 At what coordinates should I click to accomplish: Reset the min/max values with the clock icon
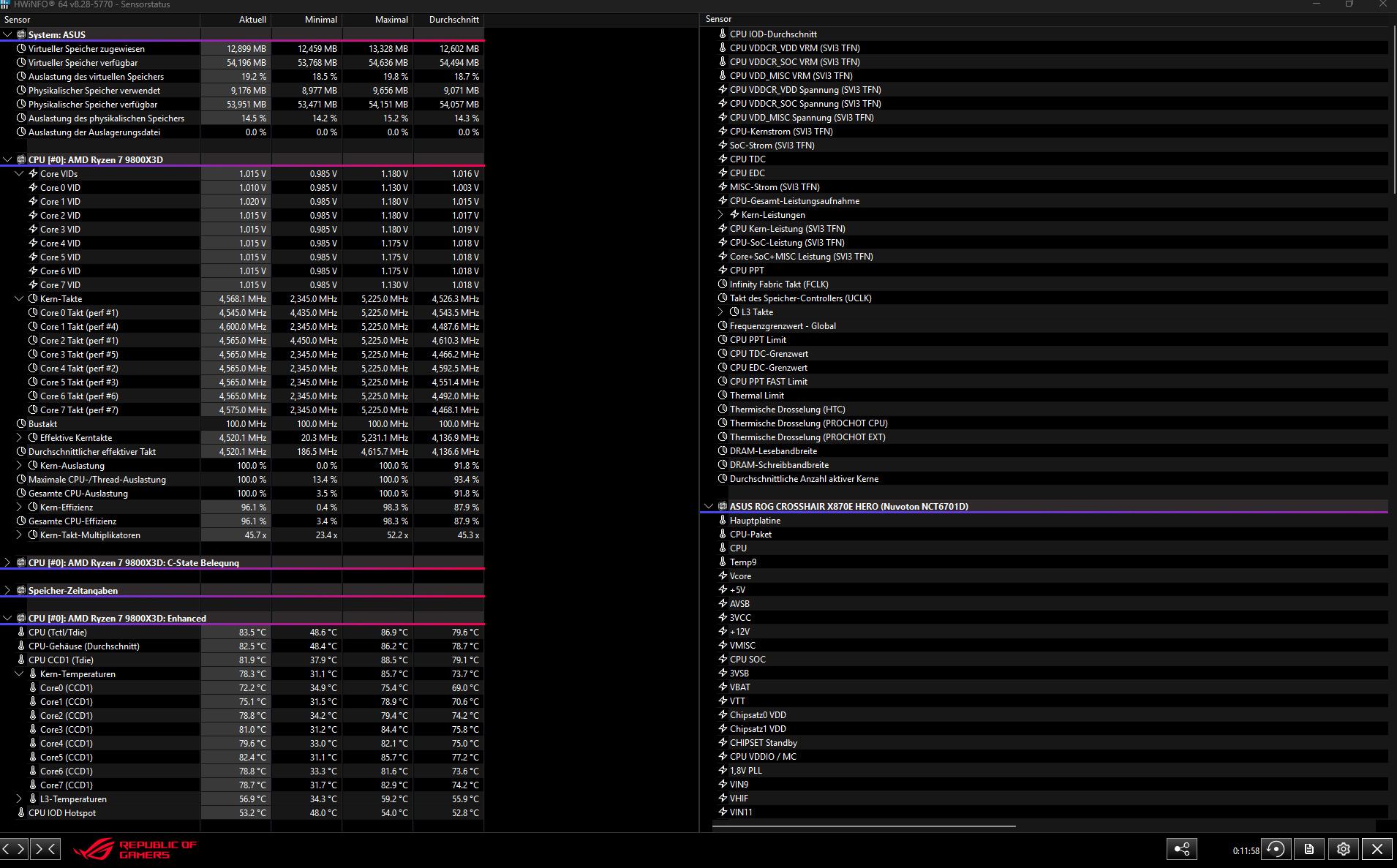pyautogui.click(x=1276, y=849)
